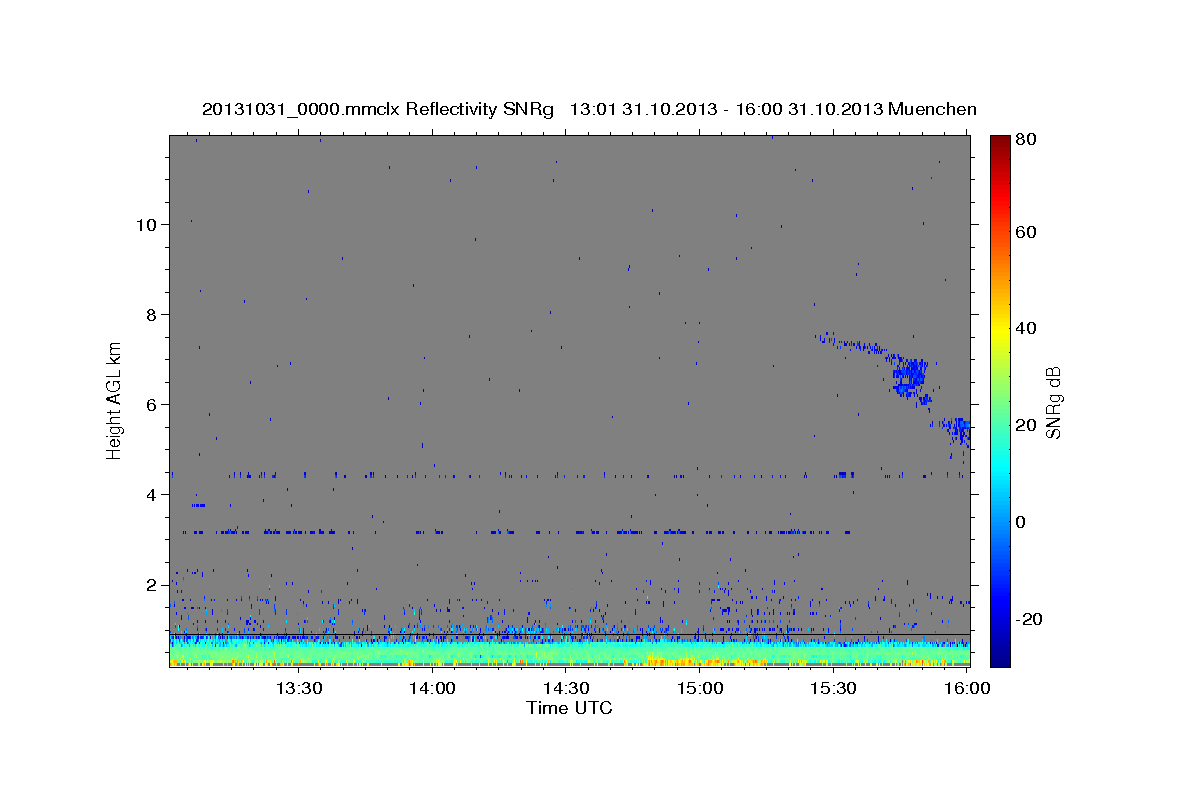Click the '-20' colorbar tick value
The width and height of the screenshot is (1200, 800).
[x=1029, y=619]
